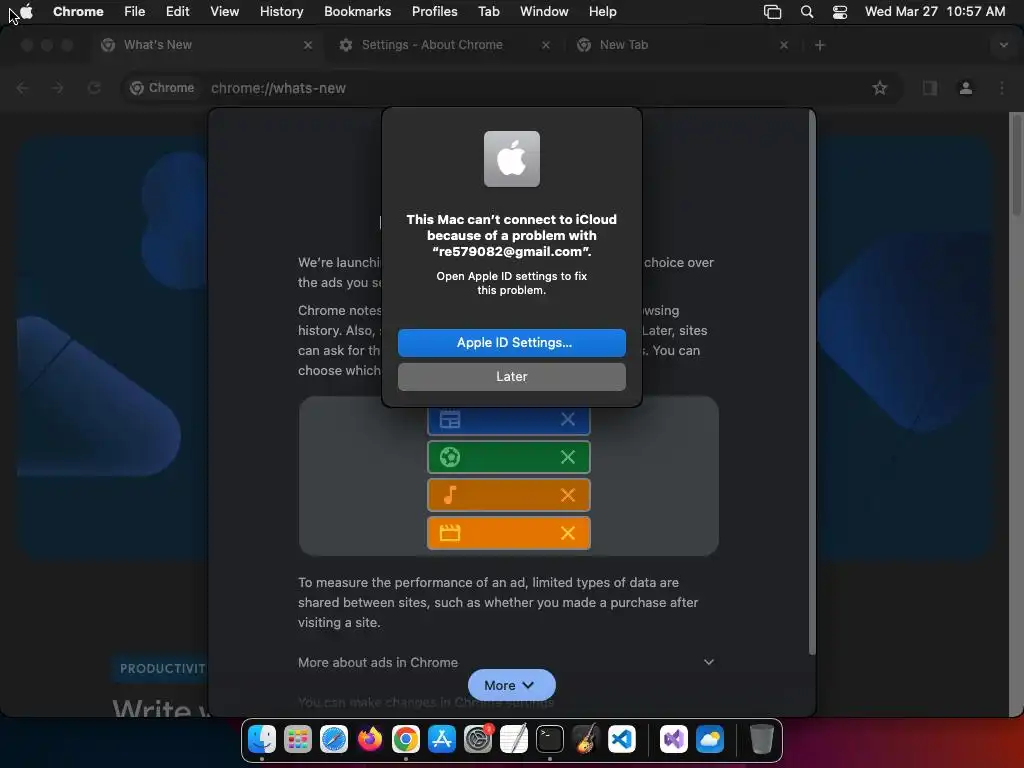Open a new tab with plus button
This screenshot has height=768, width=1024.
tap(820, 45)
